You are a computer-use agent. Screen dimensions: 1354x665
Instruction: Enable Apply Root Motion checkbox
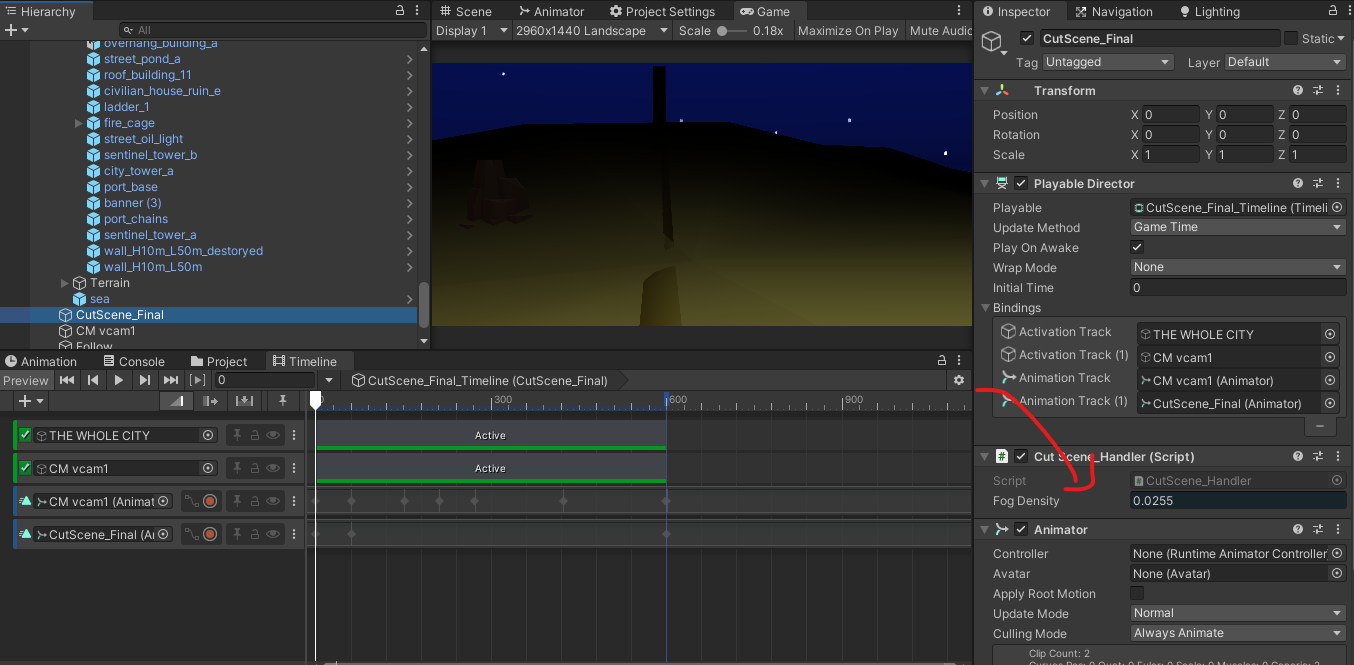(1137, 594)
